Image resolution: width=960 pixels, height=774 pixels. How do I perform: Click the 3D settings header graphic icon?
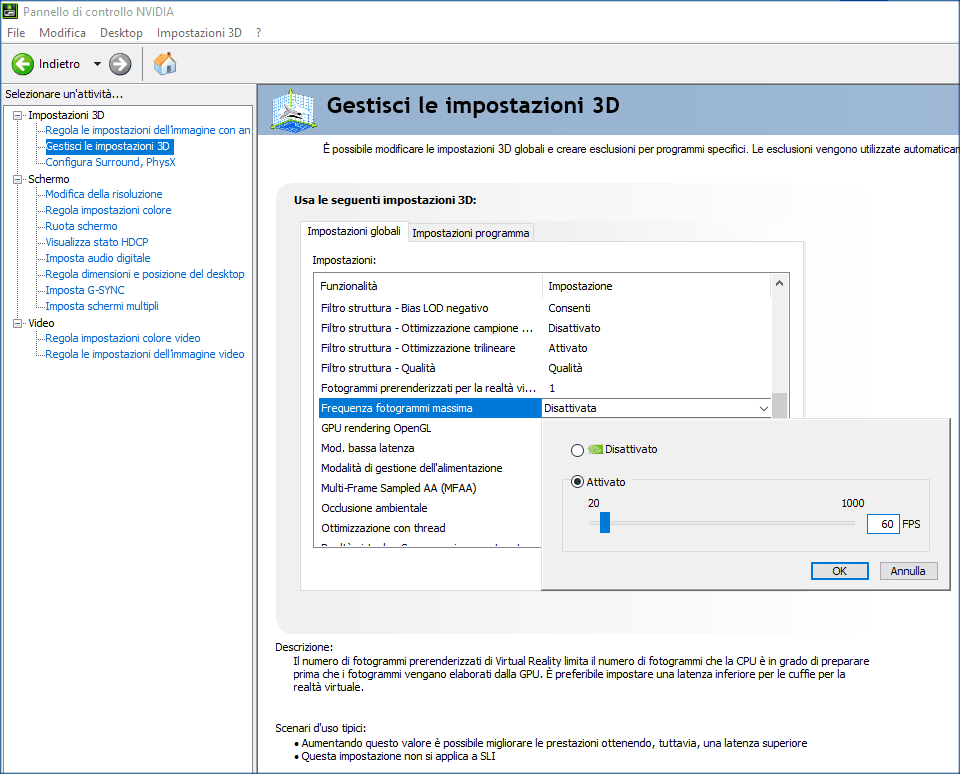pyautogui.click(x=294, y=109)
